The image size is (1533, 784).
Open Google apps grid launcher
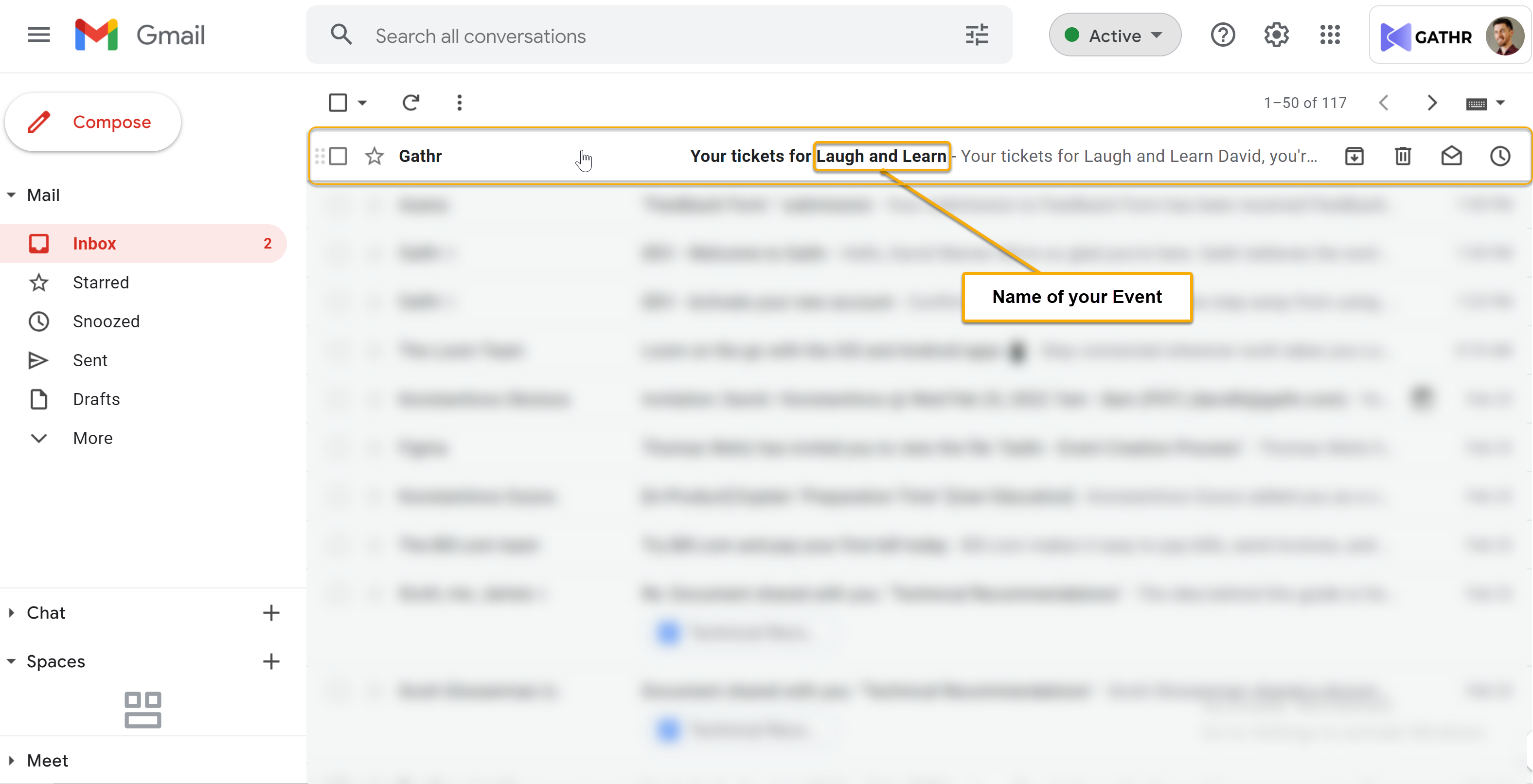click(x=1330, y=35)
